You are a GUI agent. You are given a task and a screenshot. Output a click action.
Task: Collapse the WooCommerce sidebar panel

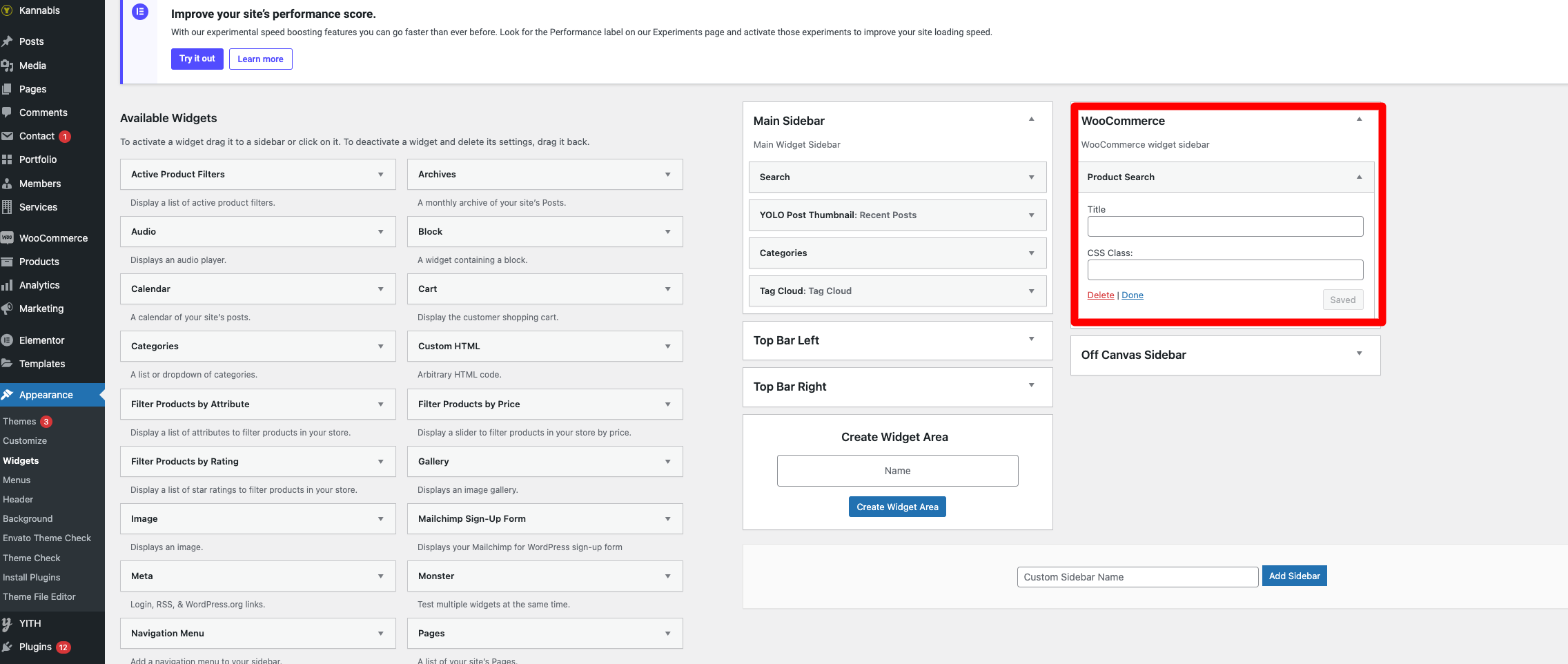coord(1360,119)
